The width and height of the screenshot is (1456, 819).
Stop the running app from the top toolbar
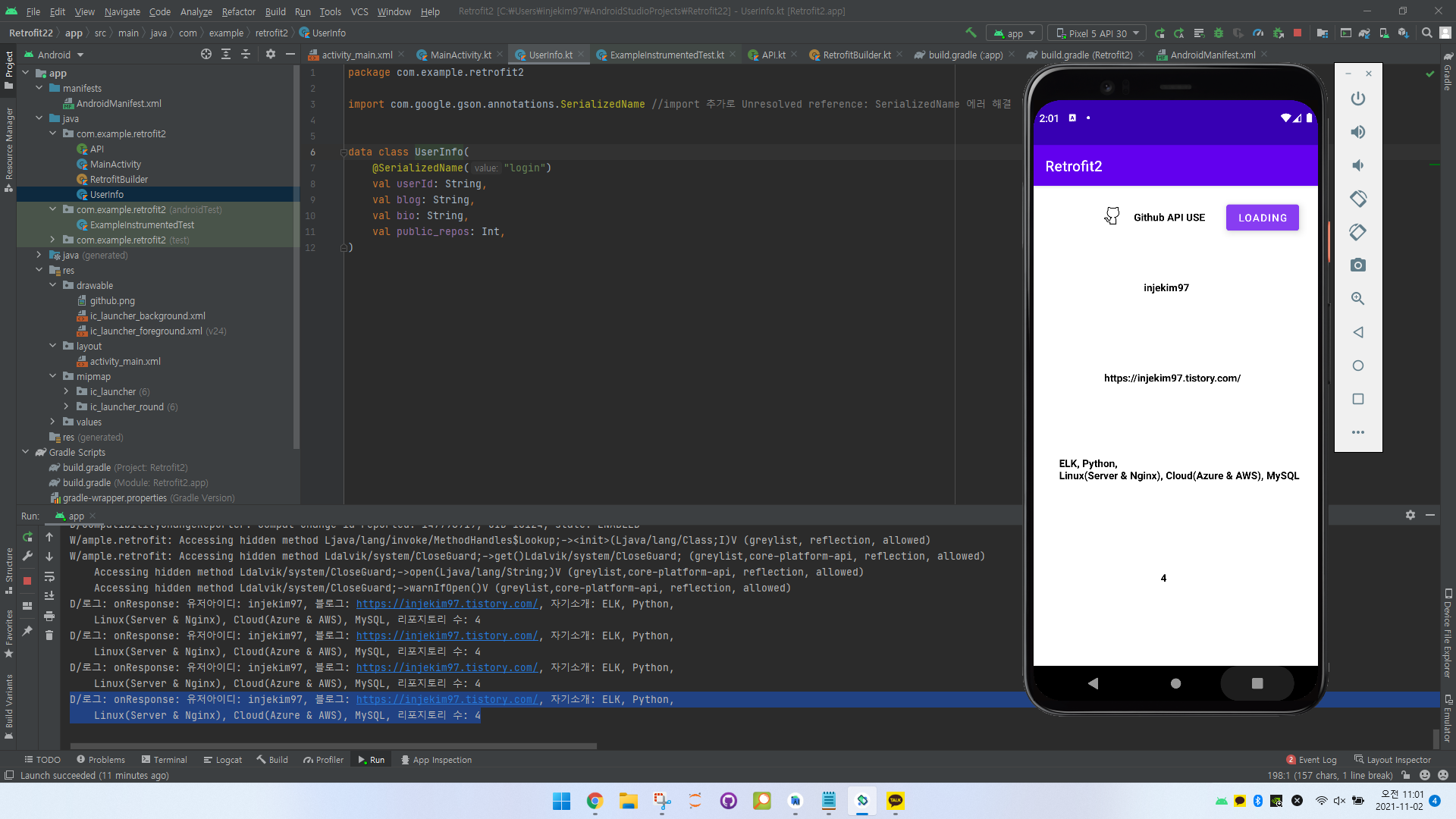1298,33
